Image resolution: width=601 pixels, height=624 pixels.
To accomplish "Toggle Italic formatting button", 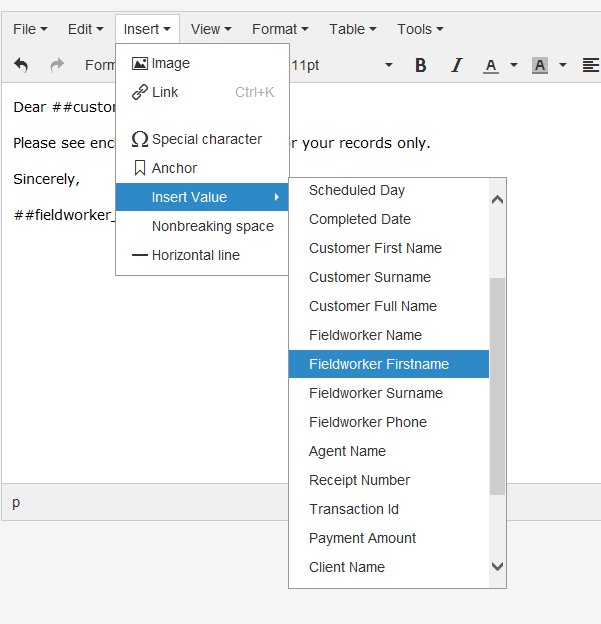I will (x=457, y=65).
